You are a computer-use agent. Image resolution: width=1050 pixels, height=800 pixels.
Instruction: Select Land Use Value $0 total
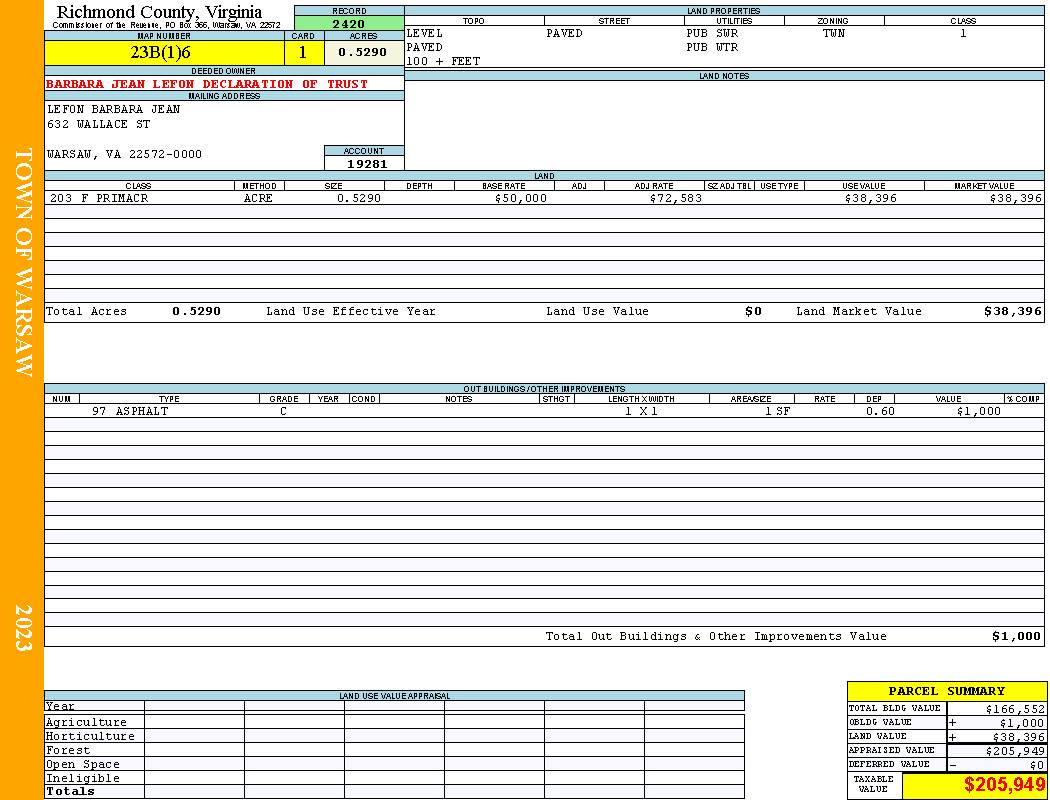pyautogui.click(x=753, y=311)
